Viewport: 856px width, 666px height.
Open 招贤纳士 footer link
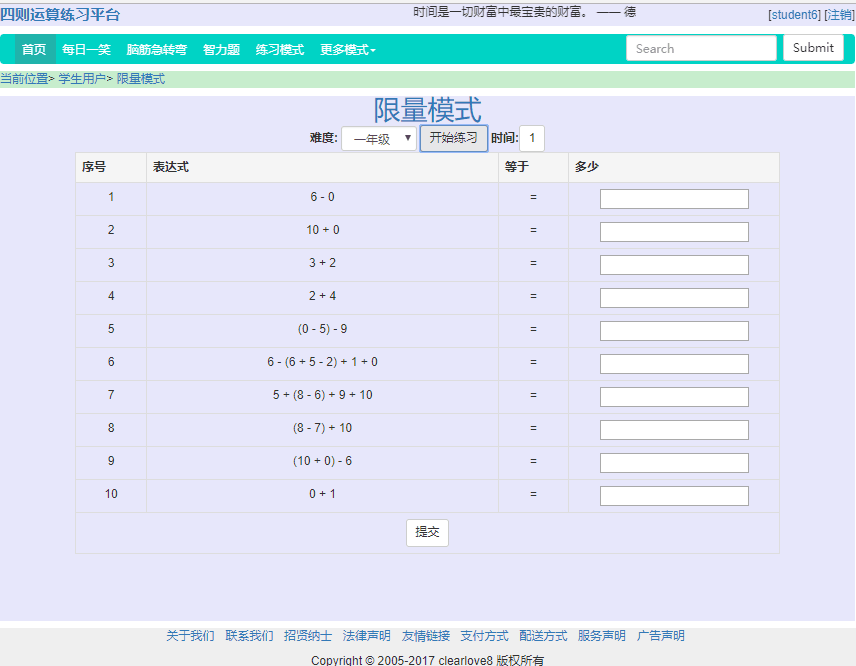(x=308, y=635)
